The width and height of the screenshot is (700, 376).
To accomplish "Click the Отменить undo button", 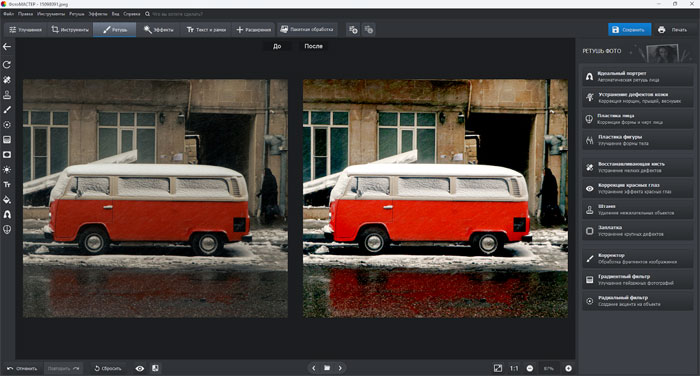I will pos(22,368).
